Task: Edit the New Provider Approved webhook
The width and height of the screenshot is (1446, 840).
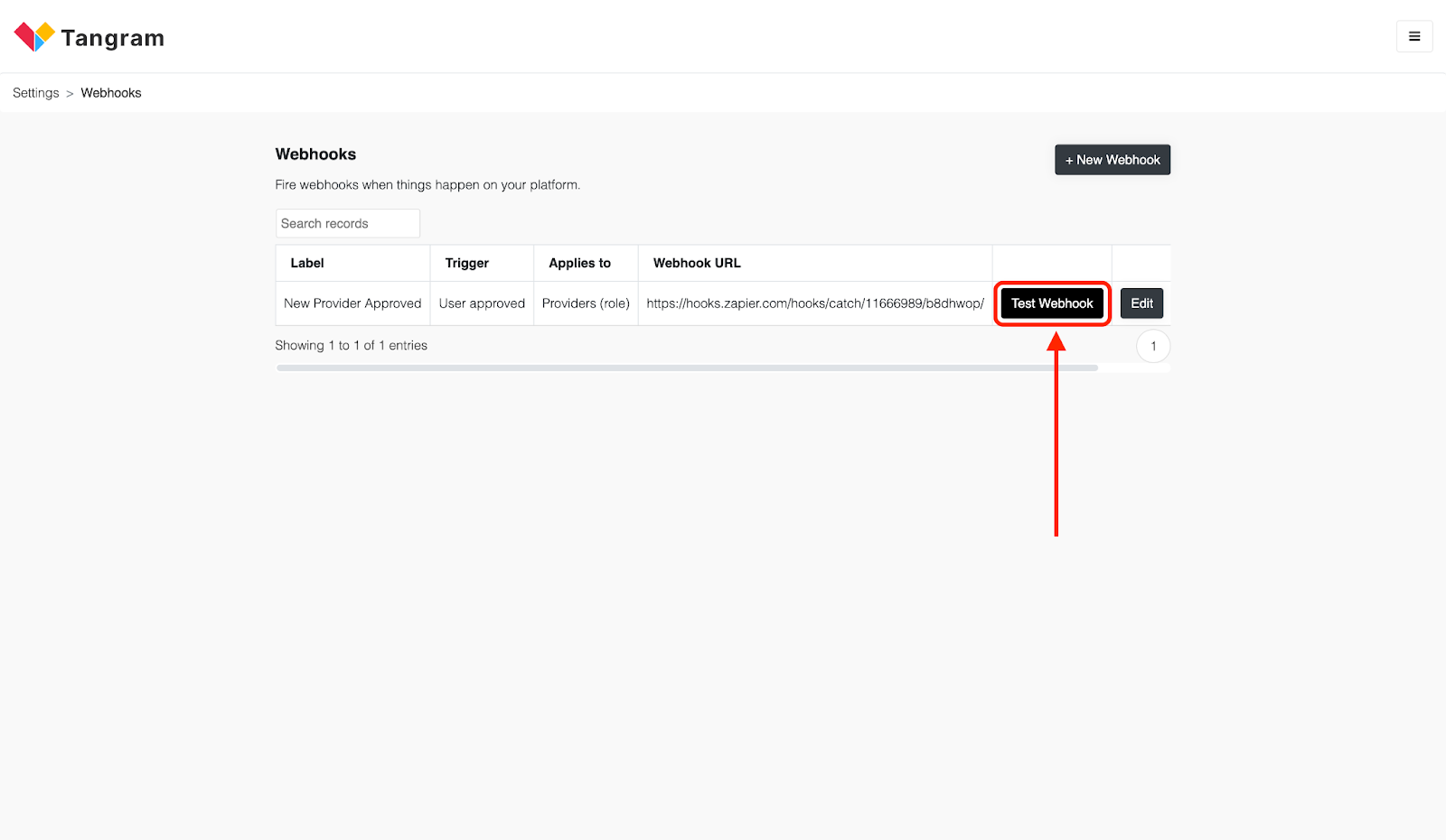Action: coord(1141,303)
